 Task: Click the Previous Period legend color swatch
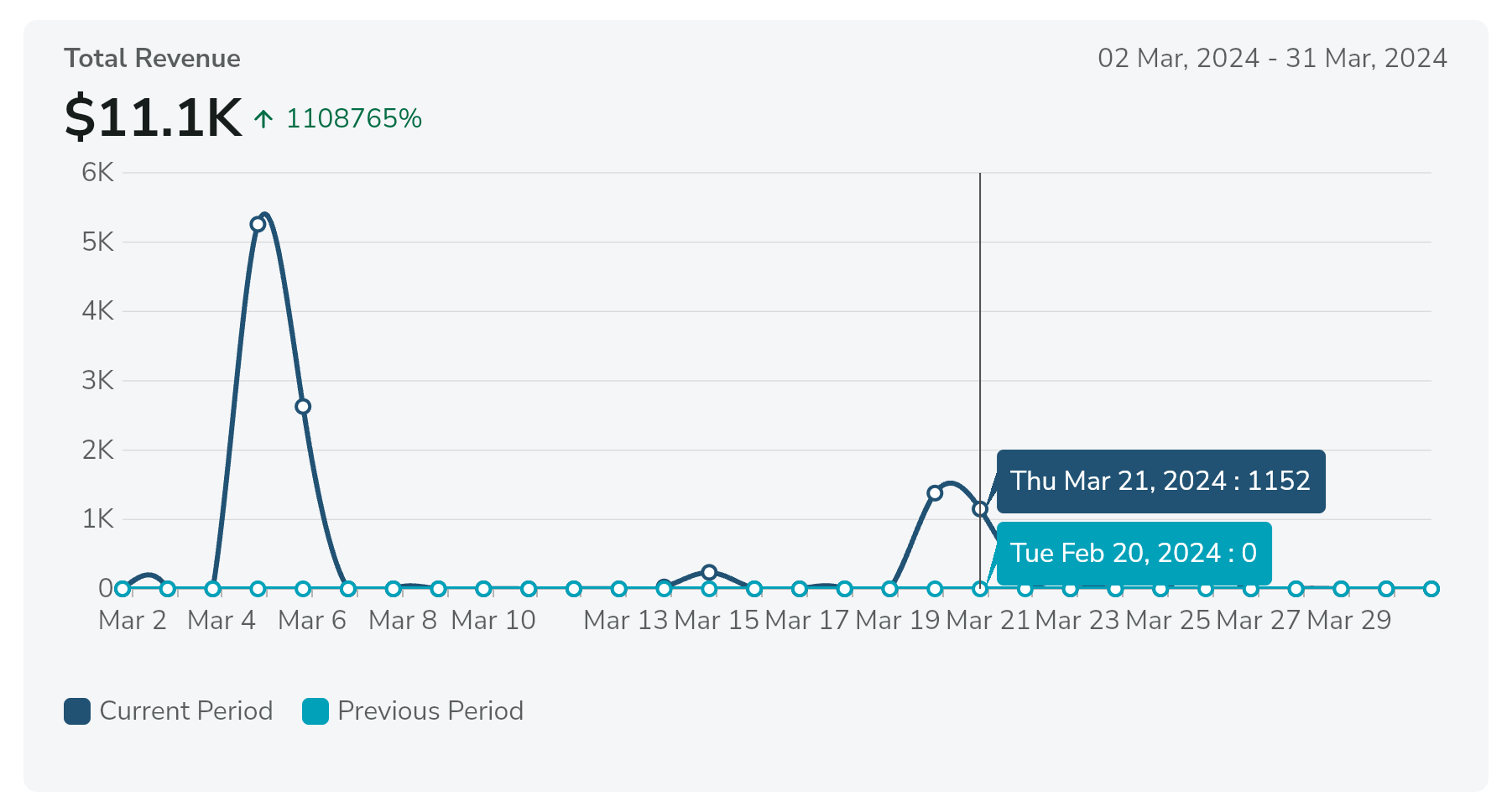(315, 711)
